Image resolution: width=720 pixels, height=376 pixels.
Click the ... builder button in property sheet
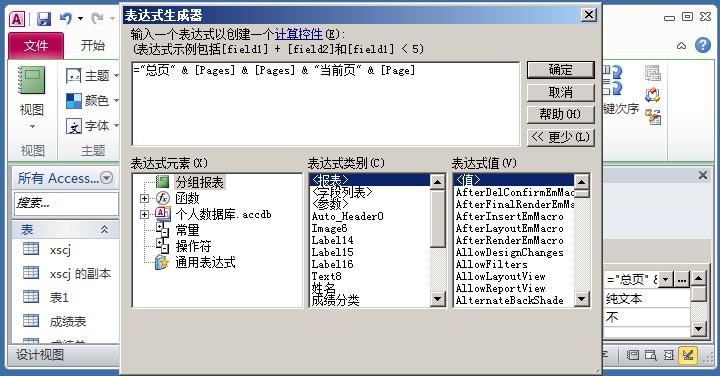681,279
